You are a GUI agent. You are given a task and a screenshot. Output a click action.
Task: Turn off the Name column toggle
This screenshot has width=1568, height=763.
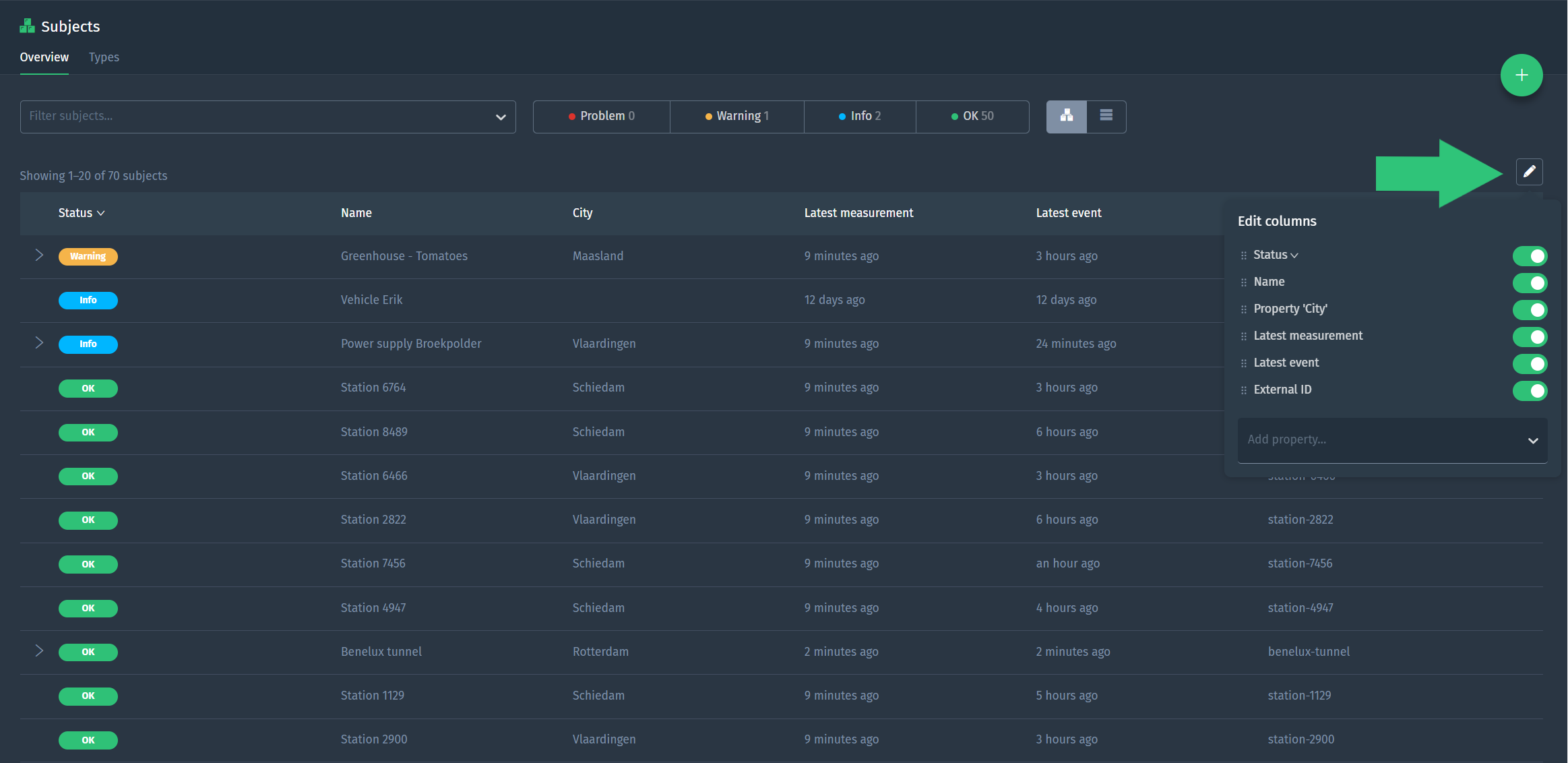(x=1530, y=282)
